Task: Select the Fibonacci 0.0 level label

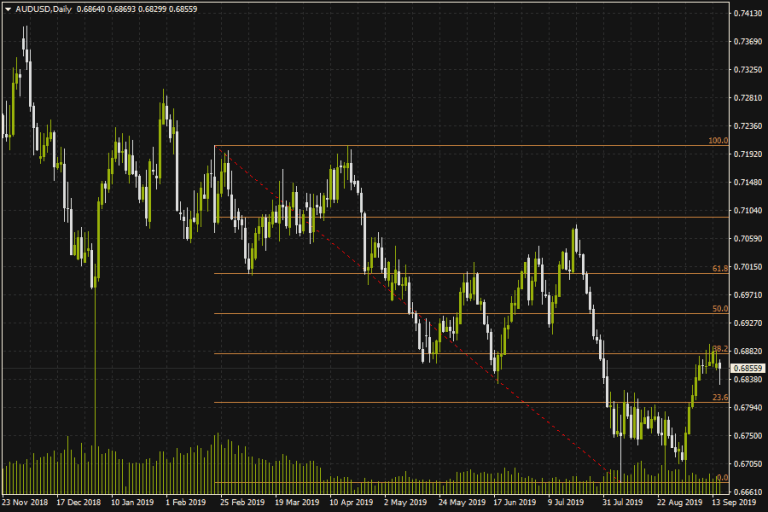Action: 720,478
